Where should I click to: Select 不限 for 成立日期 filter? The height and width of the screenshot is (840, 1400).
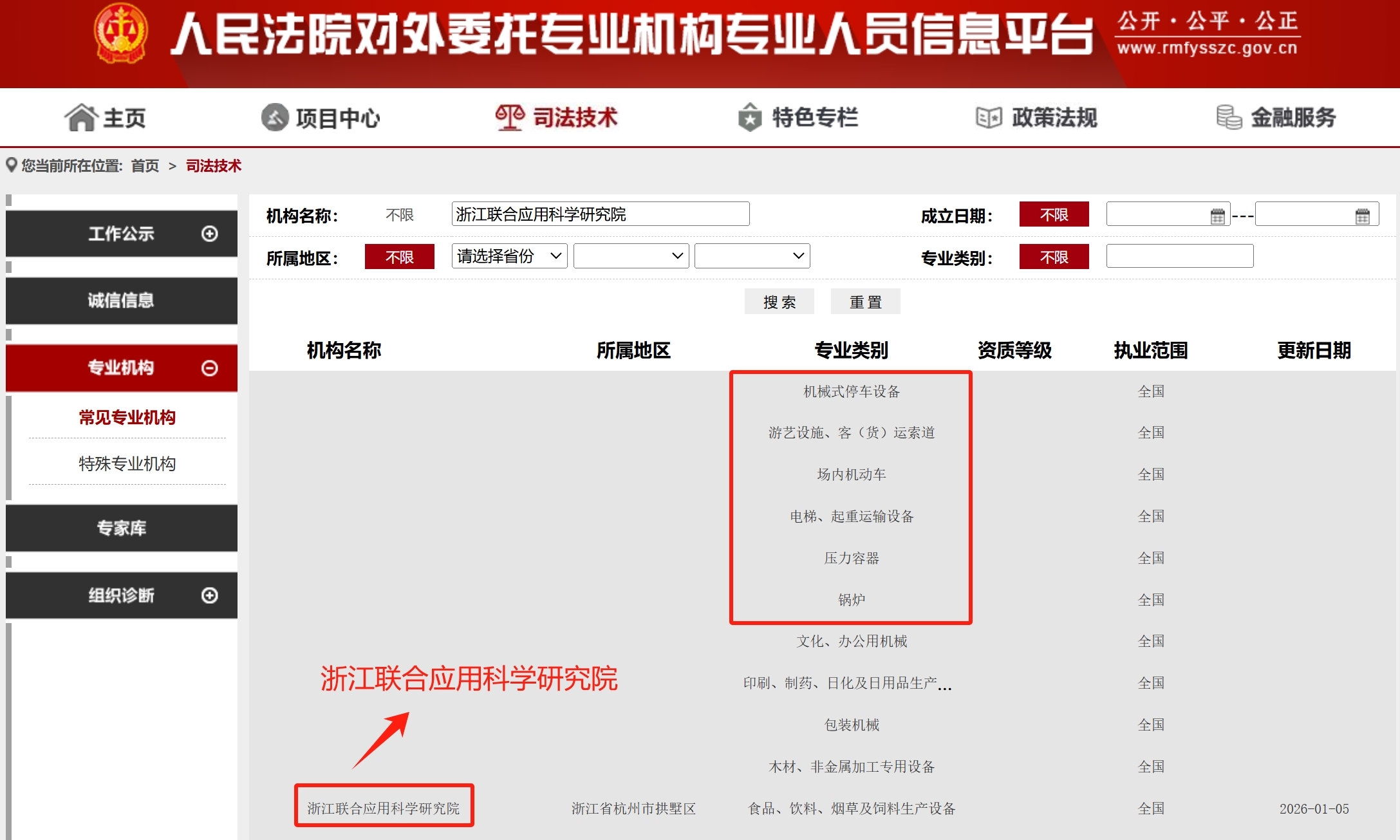pyautogui.click(x=1054, y=215)
